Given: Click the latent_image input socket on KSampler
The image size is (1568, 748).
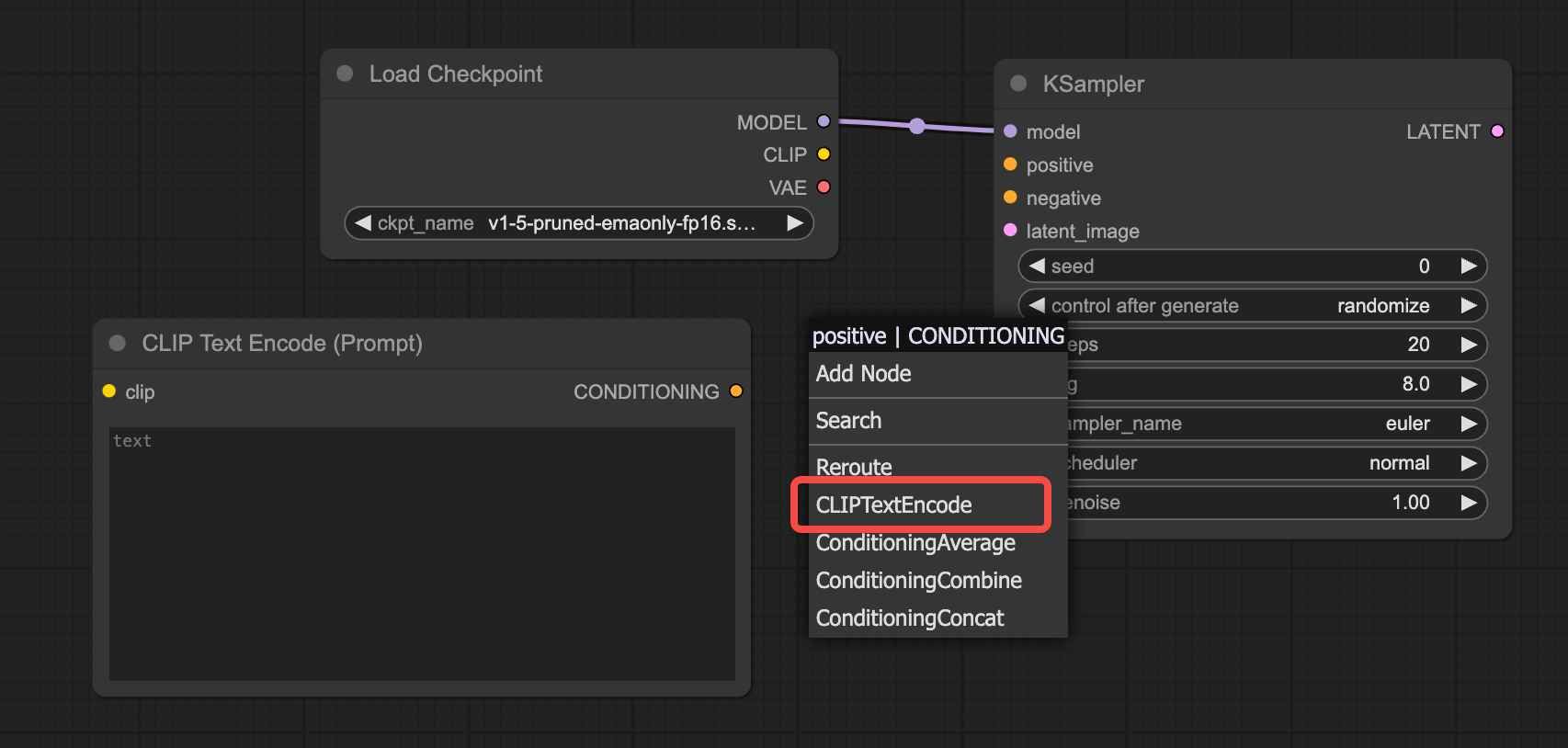Looking at the screenshot, I should click(1010, 231).
